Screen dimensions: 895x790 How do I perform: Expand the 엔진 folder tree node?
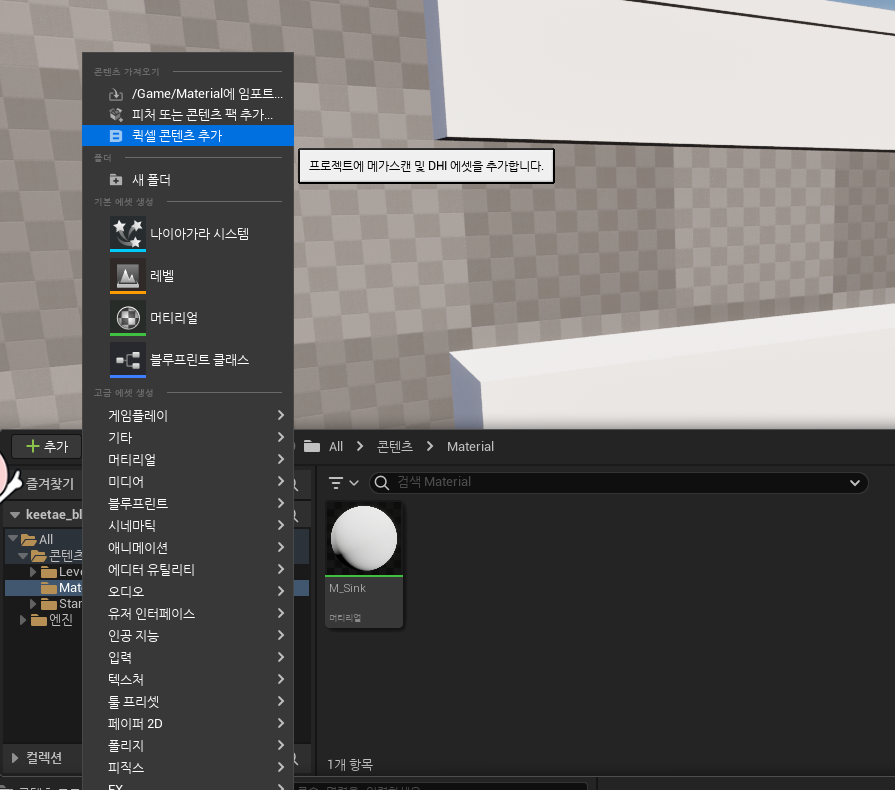(23, 619)
